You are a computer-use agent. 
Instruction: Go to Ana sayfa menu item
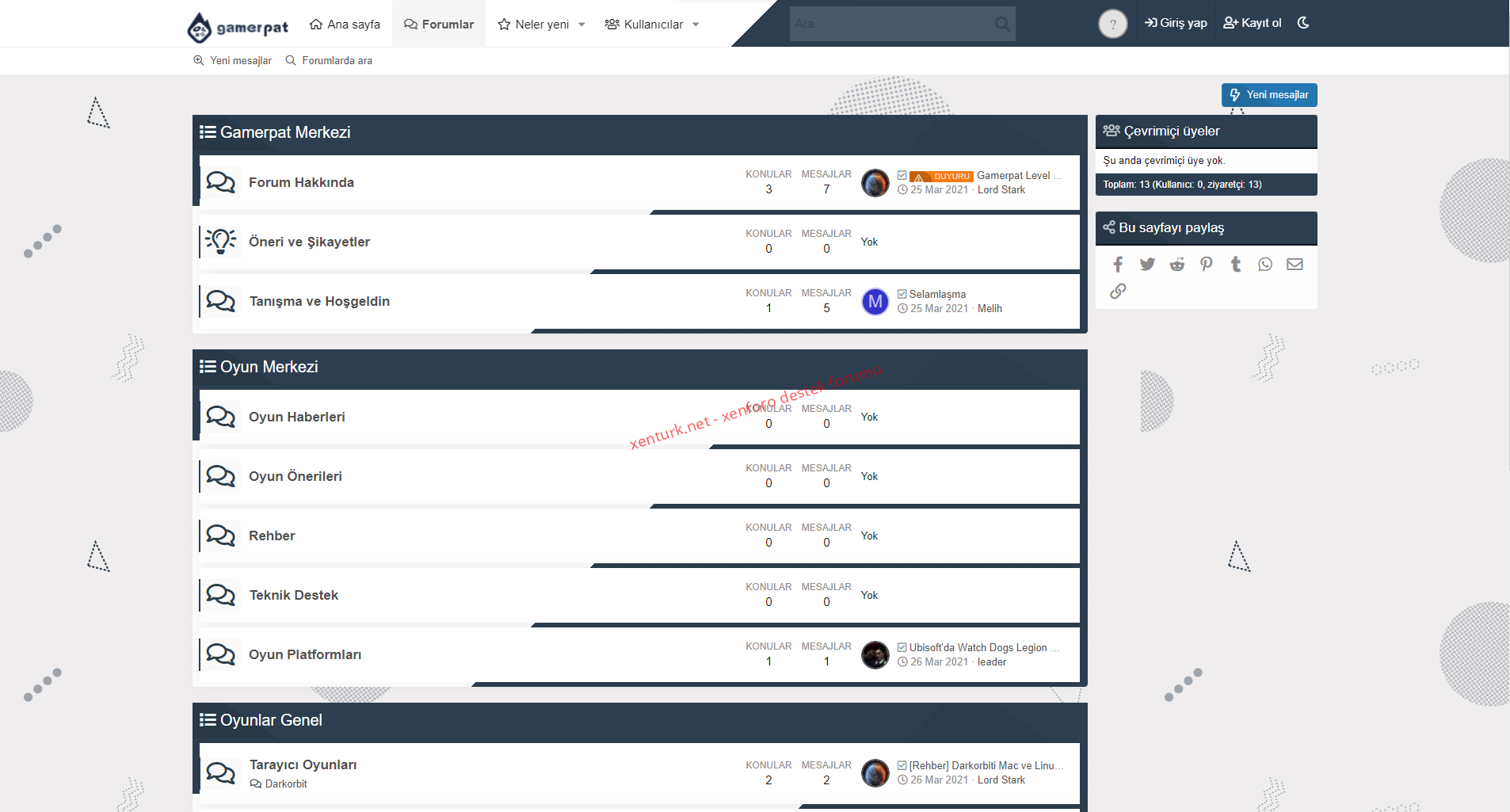(x=345, y=25)
